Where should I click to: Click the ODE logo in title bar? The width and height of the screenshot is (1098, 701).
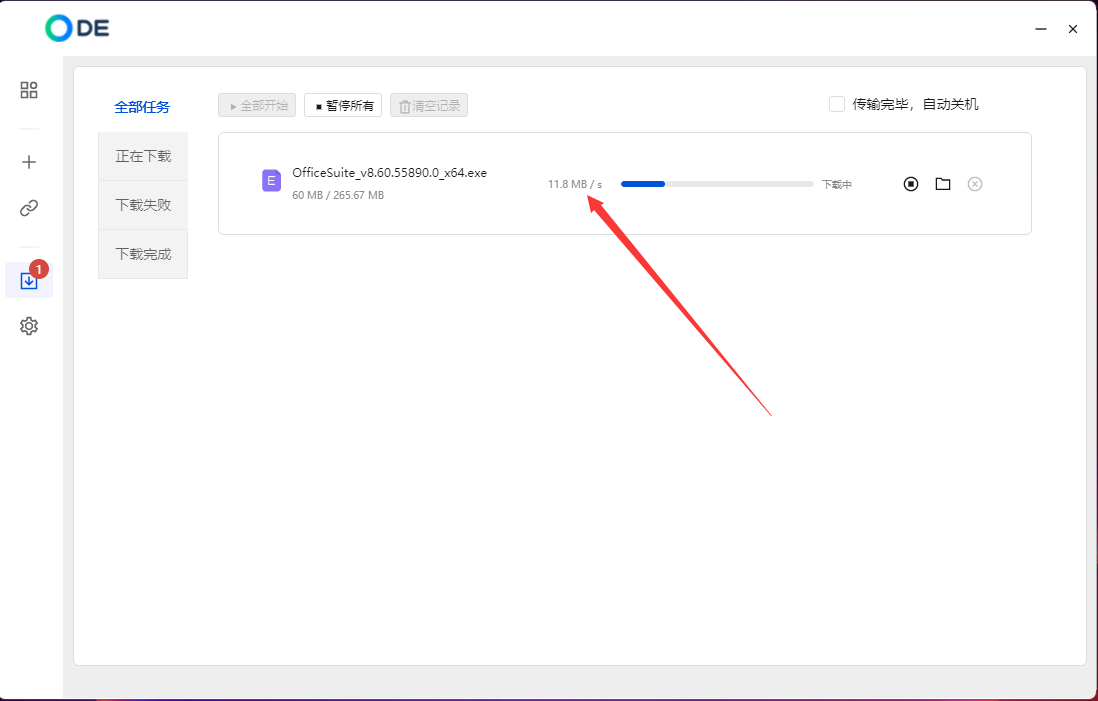(x=77, y=28)
